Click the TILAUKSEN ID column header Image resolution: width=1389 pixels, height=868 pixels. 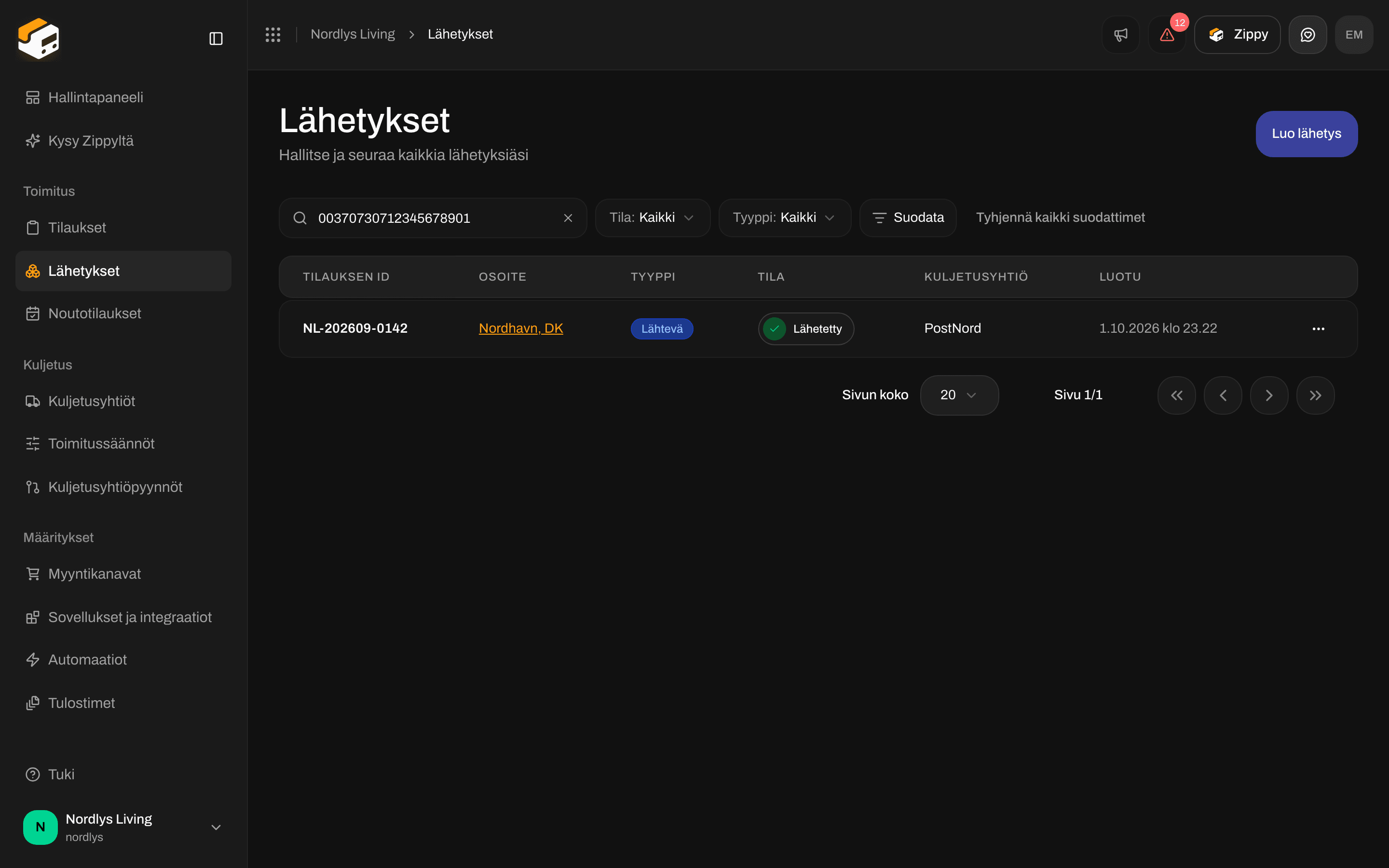[346, 277]
